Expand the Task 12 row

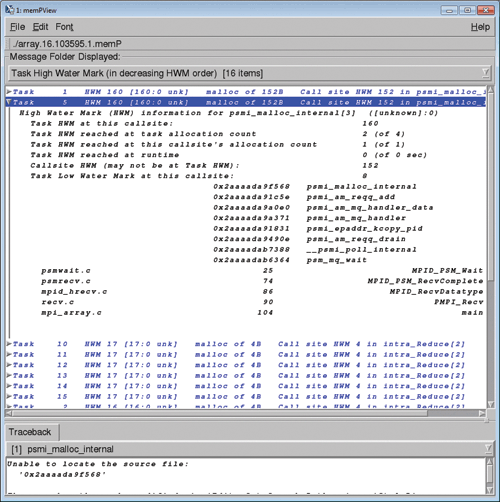coord(9,365)
